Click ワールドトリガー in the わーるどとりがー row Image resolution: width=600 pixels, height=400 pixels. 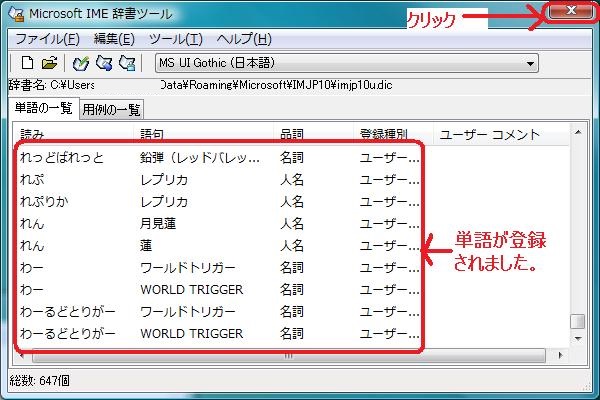pos(188,312)
